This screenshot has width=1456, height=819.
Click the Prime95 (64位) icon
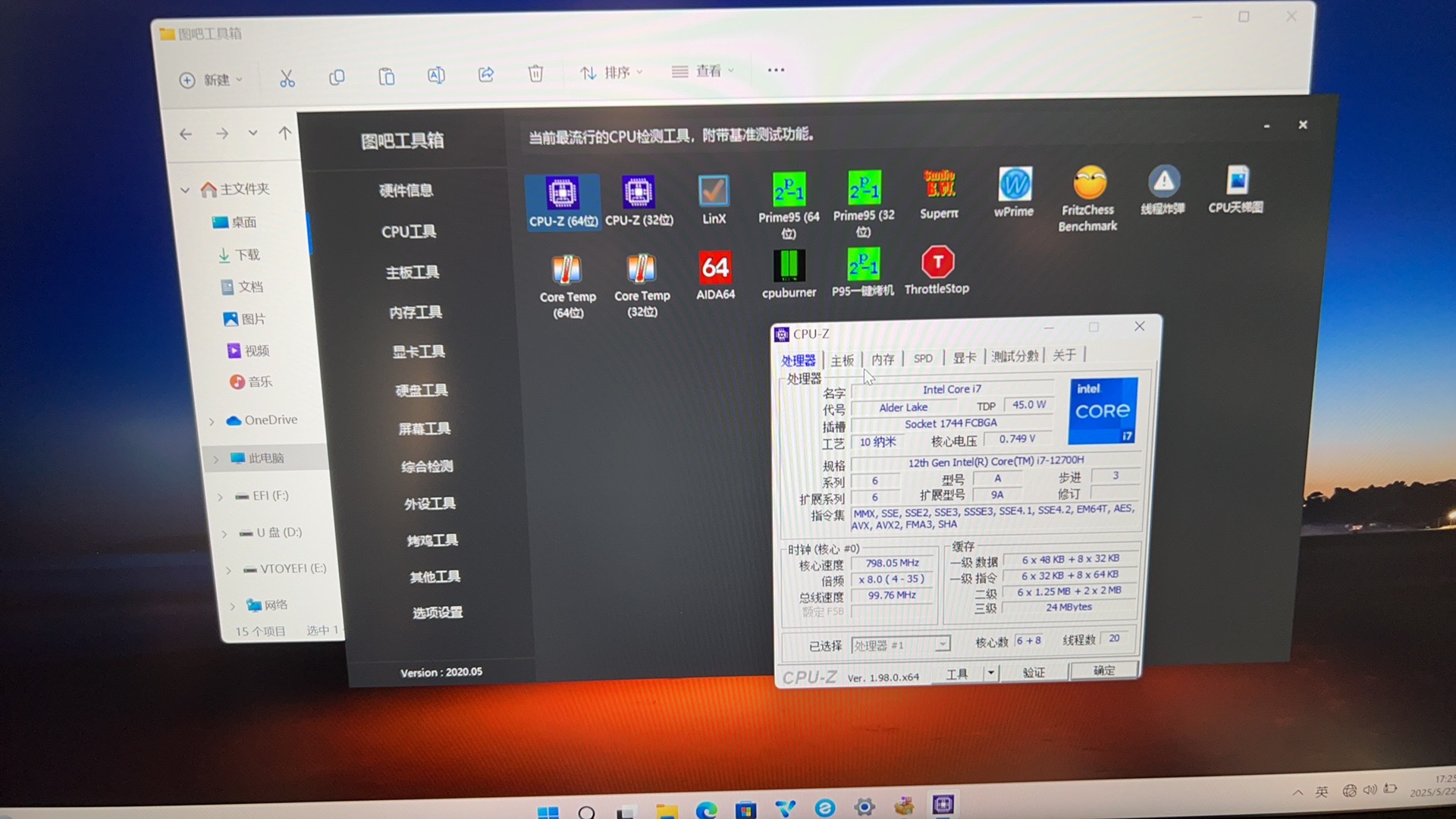(x=789, y=190)
